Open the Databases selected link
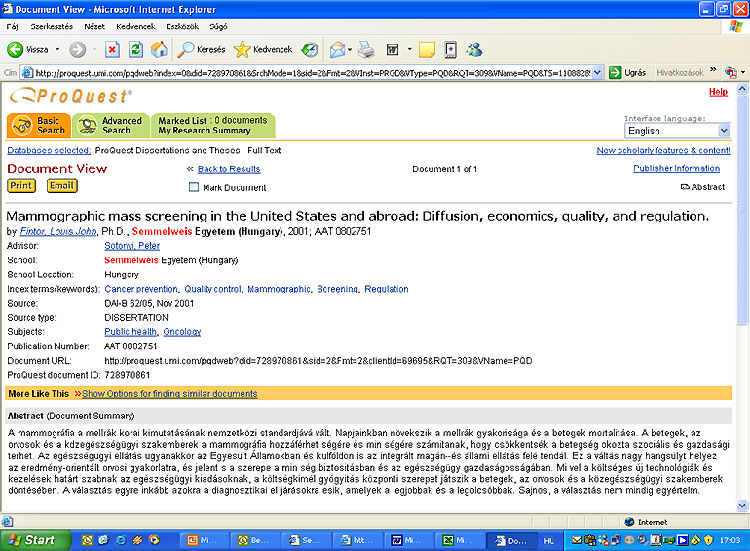The image size is (750, 551). (49, 150)
